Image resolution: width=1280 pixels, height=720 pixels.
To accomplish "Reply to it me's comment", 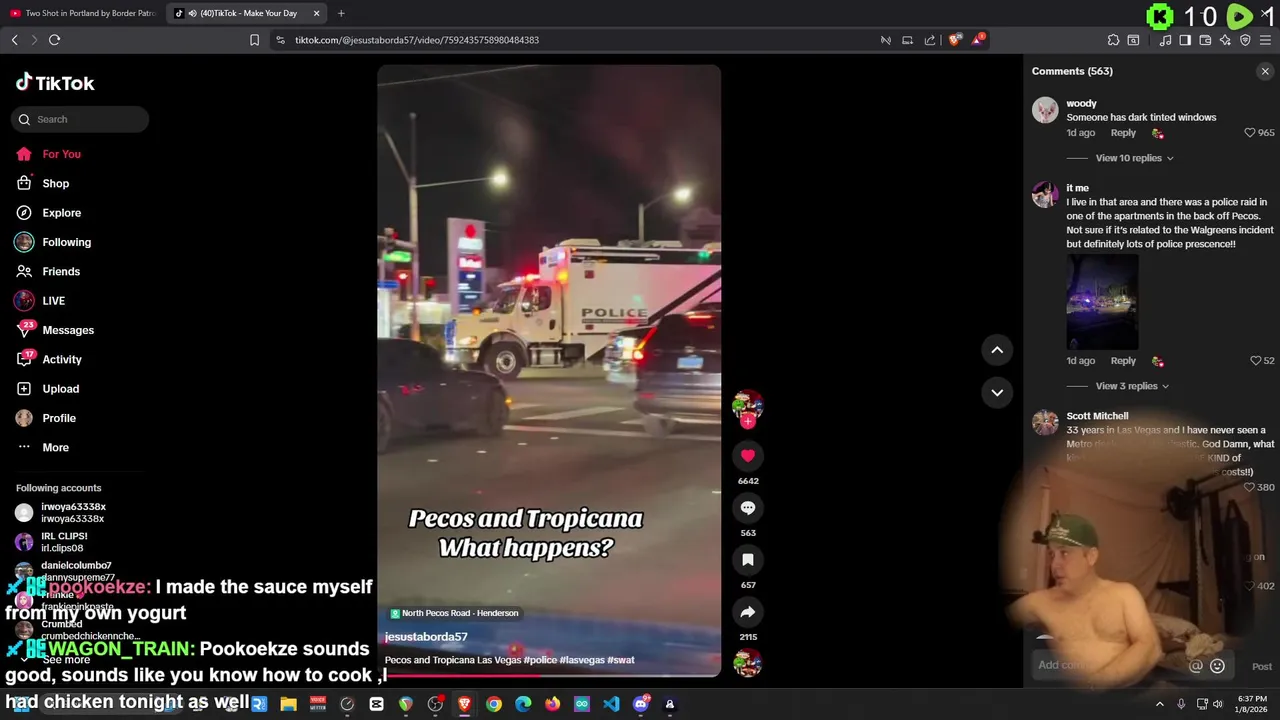I will tap(1123, 361).
